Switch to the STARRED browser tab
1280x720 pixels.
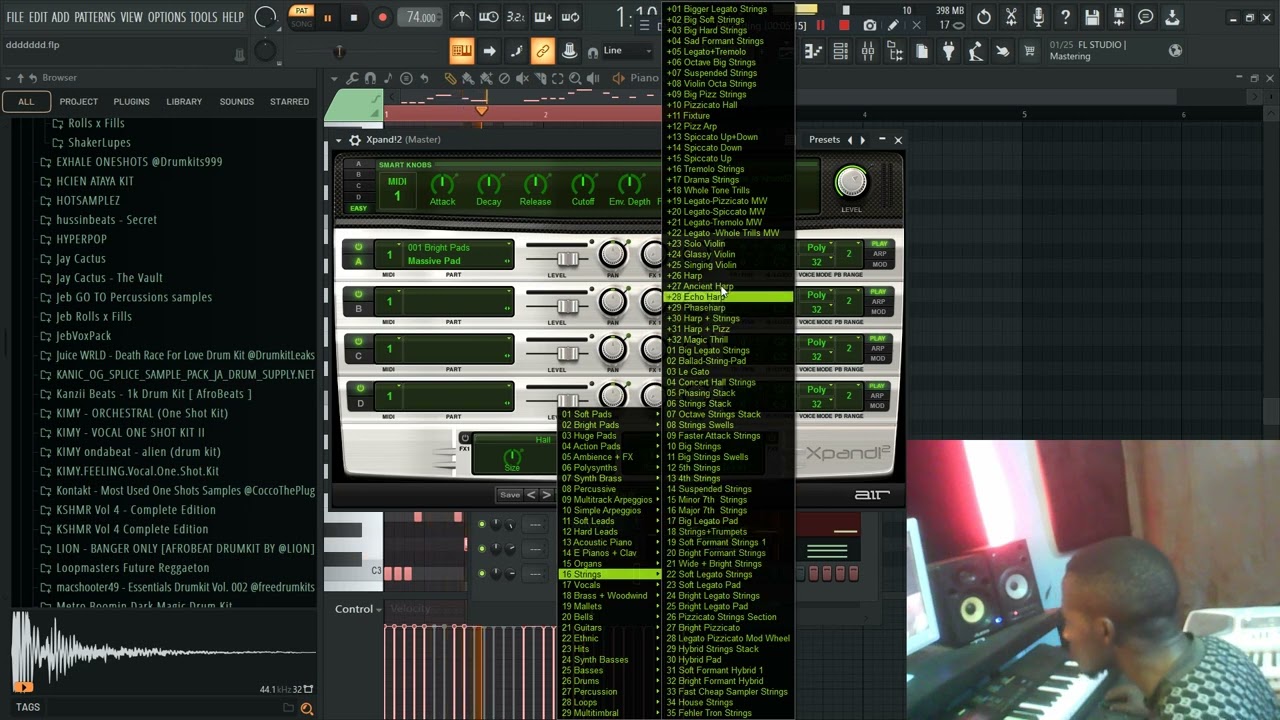pyautogui.click(x=289, y=101)
